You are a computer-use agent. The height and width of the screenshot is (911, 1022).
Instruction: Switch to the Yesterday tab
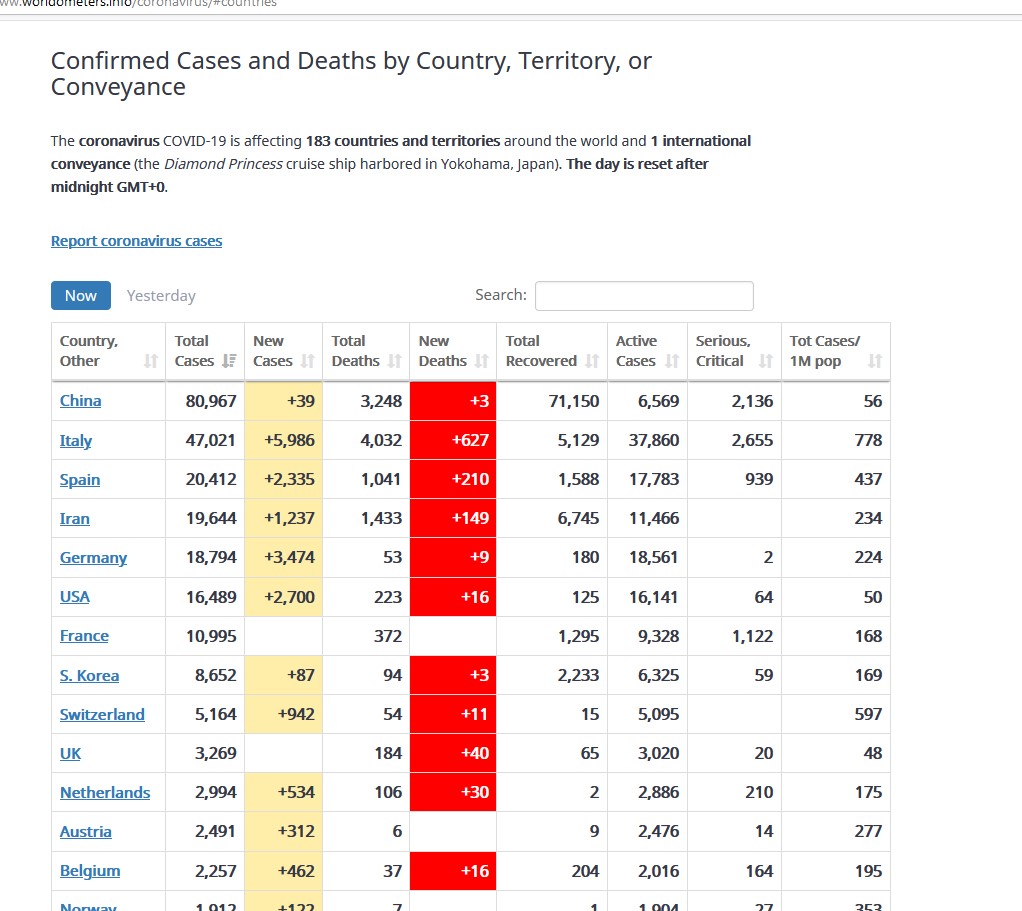[x=161, y=296]
